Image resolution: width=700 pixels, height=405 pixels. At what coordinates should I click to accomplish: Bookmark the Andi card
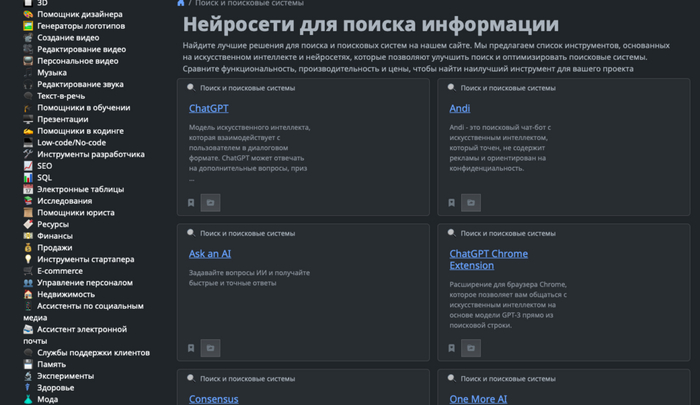tap(451, 203)
